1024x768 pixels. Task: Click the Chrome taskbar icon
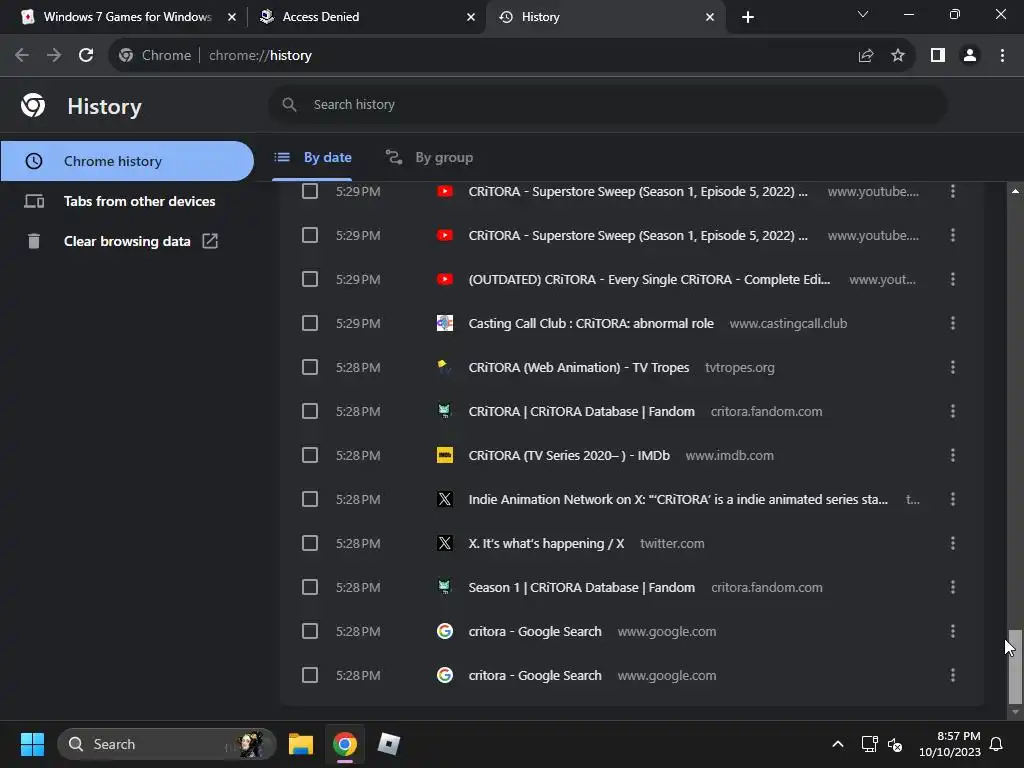point(345,744)
